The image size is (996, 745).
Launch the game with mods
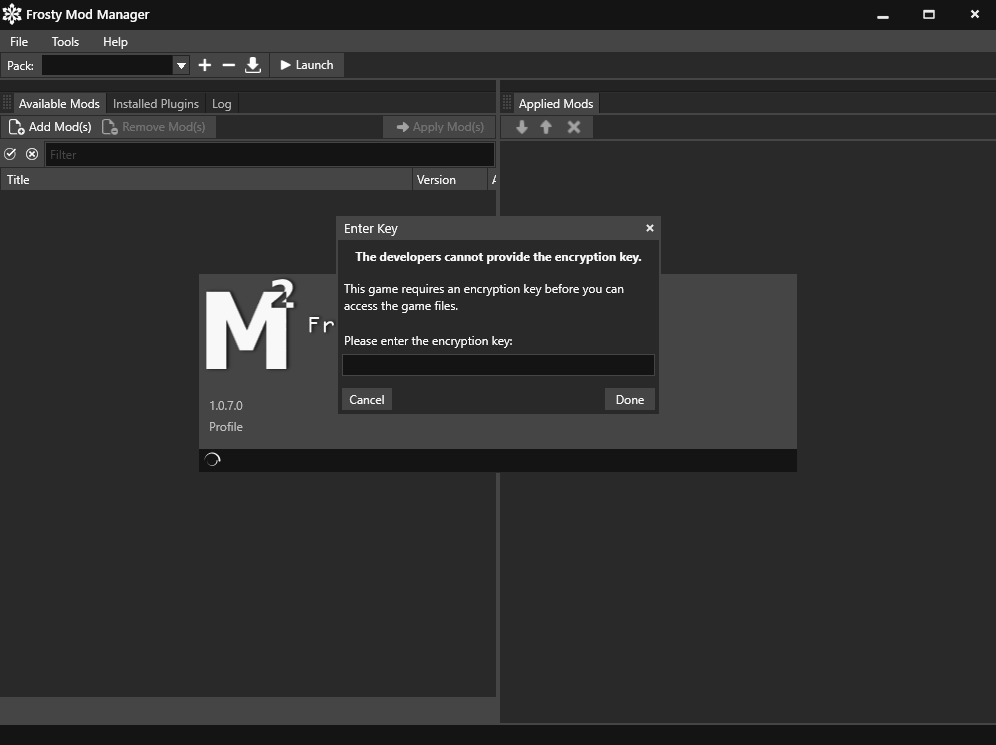click(307, 65)
